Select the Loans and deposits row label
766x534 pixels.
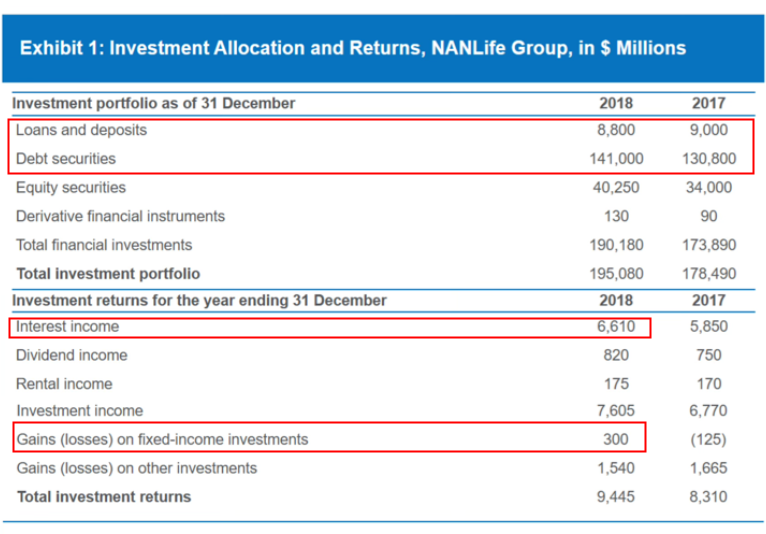coord(81,130)
